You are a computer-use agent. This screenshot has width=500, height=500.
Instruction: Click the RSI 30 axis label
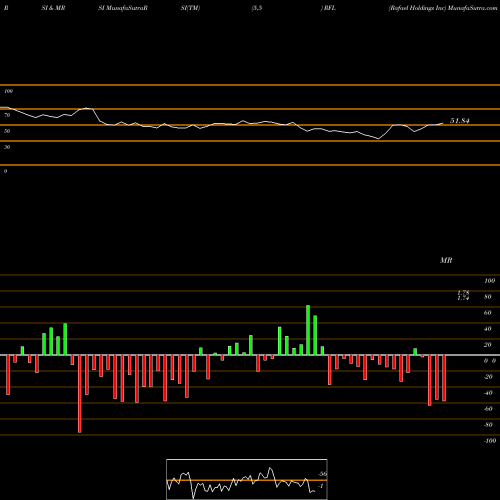(7, 147)
